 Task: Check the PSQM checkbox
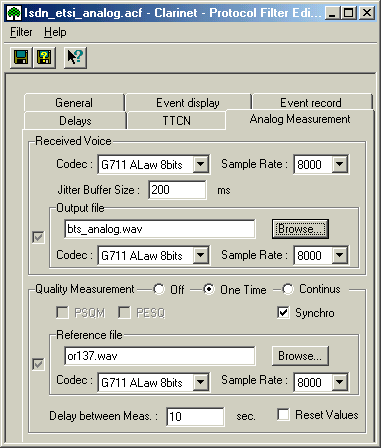coord(62,313)
